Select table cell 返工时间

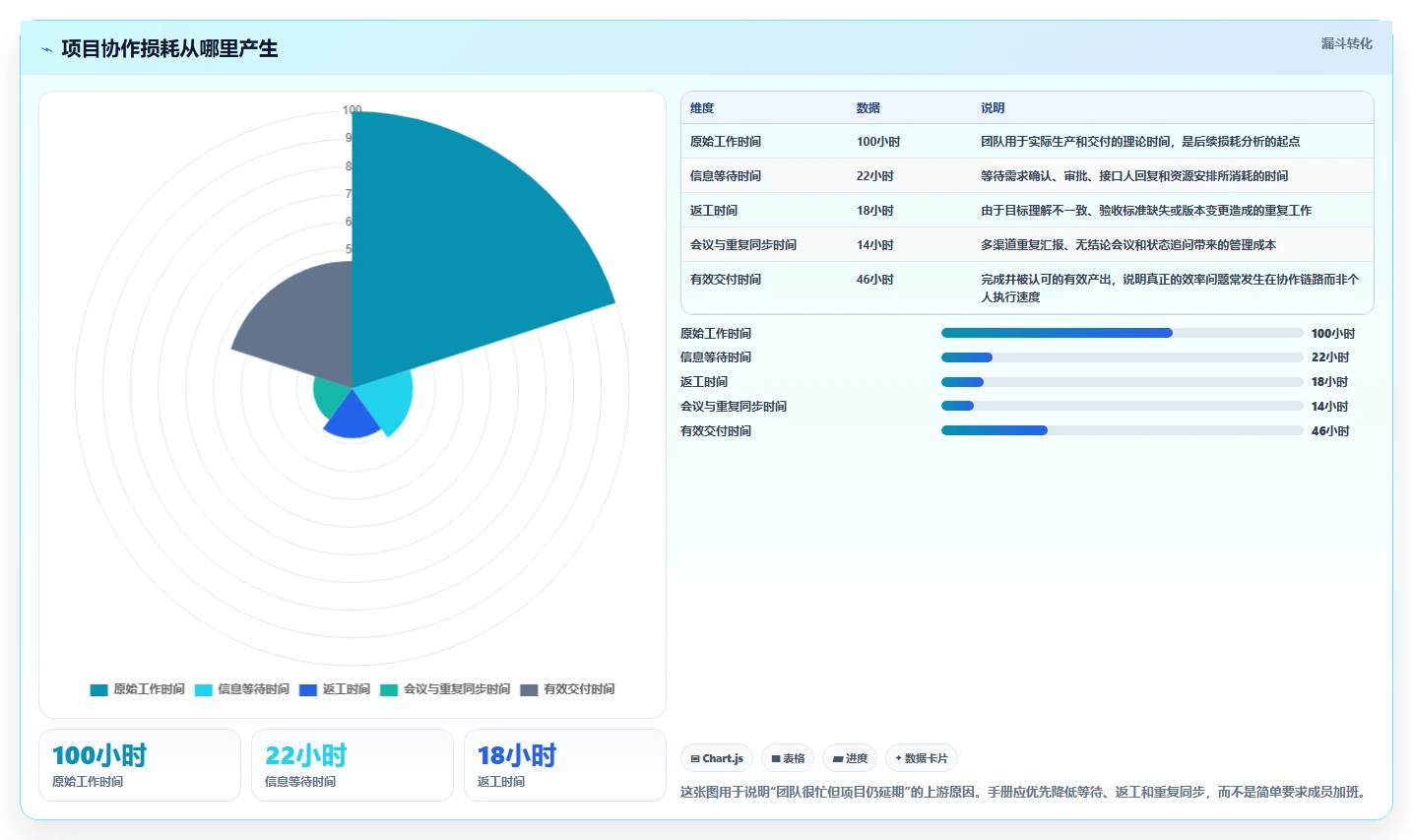point(714,211)
